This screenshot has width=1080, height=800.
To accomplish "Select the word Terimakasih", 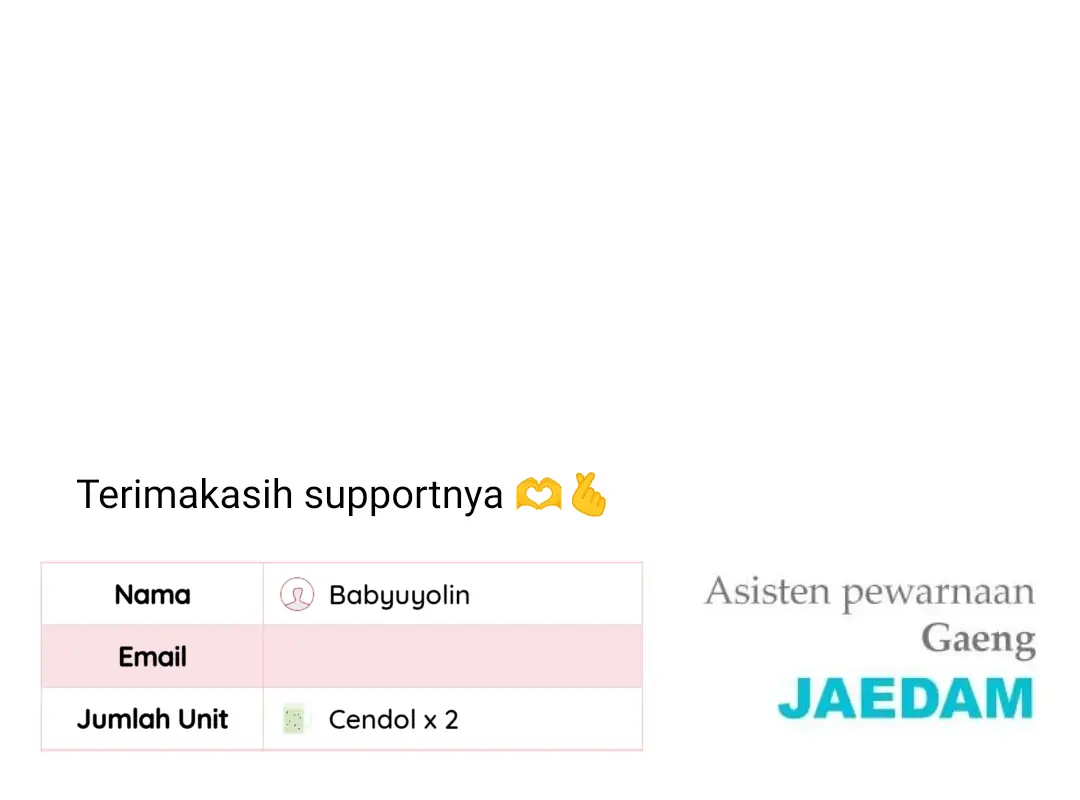I will coord(185,494).
